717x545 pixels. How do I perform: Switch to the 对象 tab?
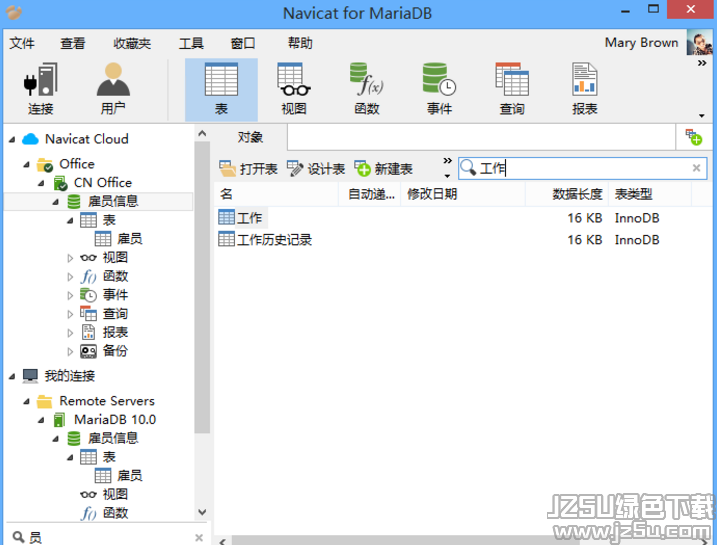[250, 137]
